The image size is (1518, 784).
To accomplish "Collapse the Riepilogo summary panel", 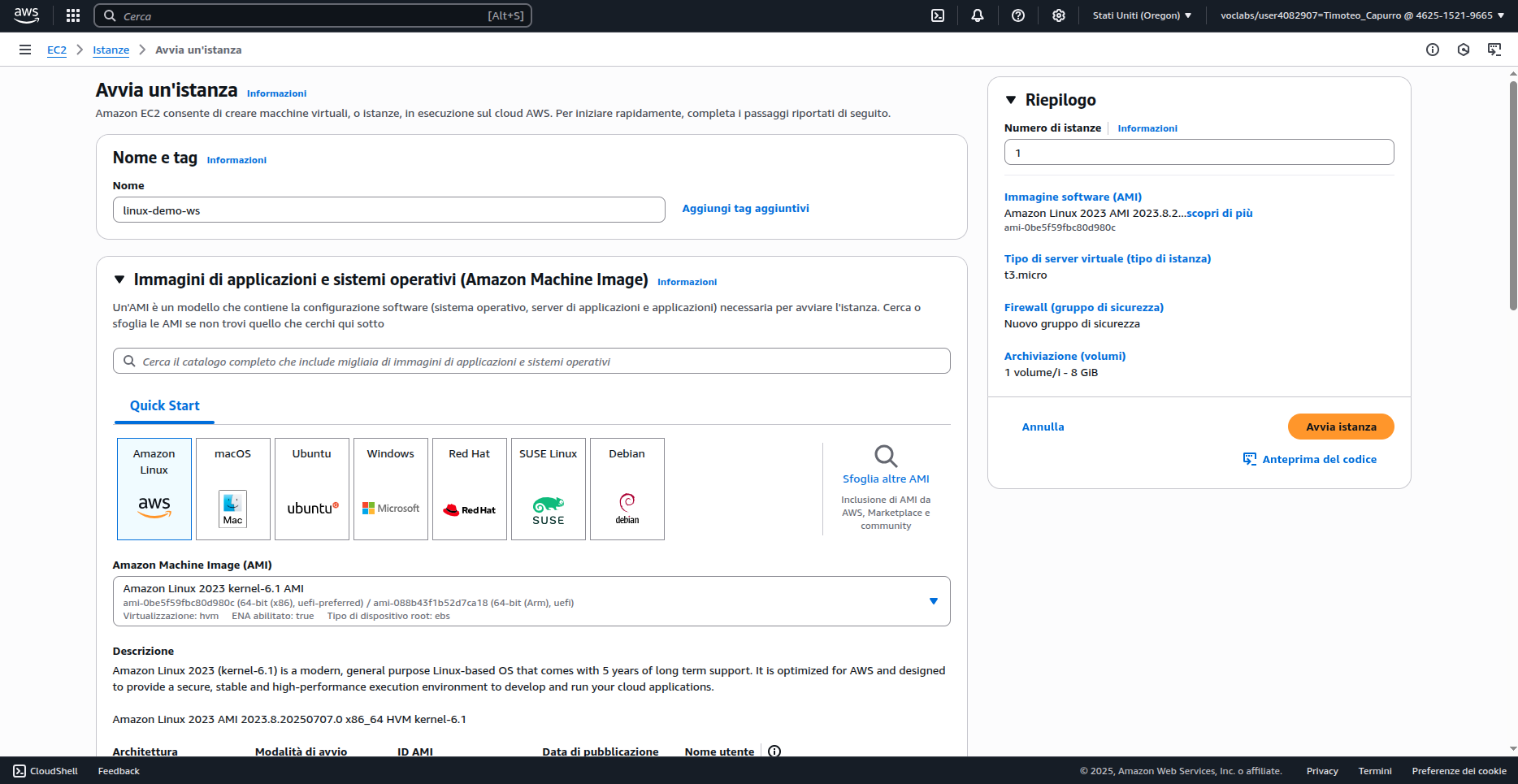I will click(x=1011, y=100).
